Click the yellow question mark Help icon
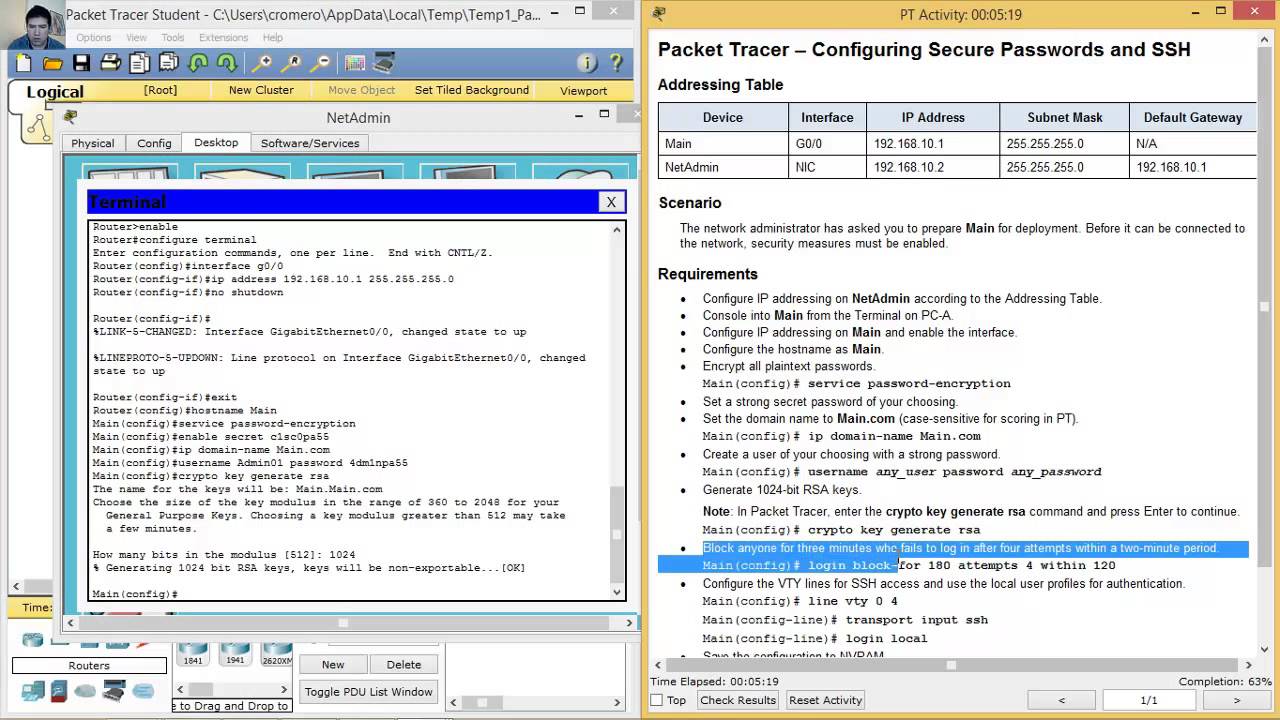 [x=616, y=63]
